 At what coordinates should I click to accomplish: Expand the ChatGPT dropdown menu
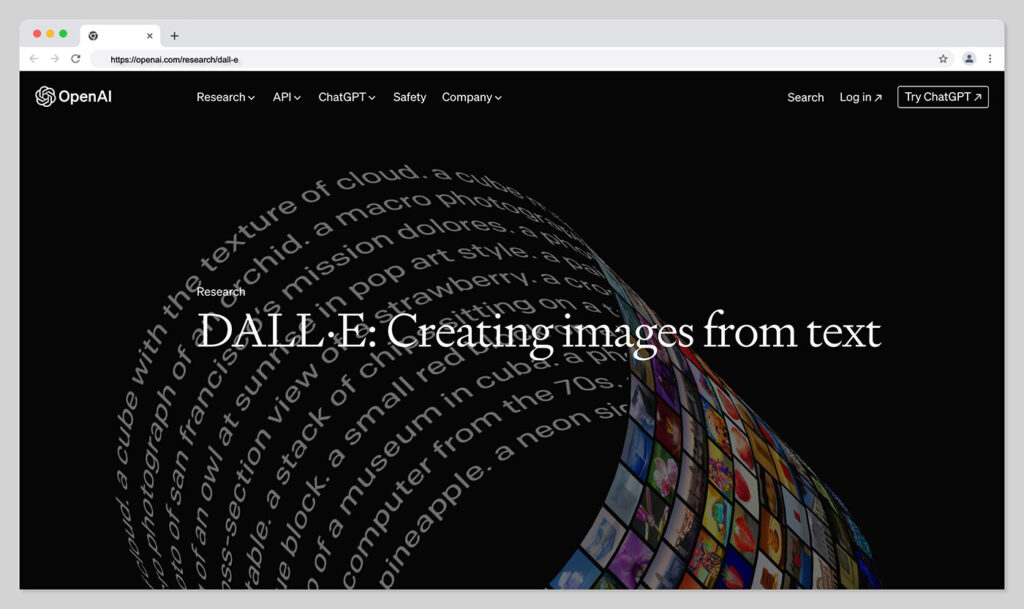click(346, 97)
